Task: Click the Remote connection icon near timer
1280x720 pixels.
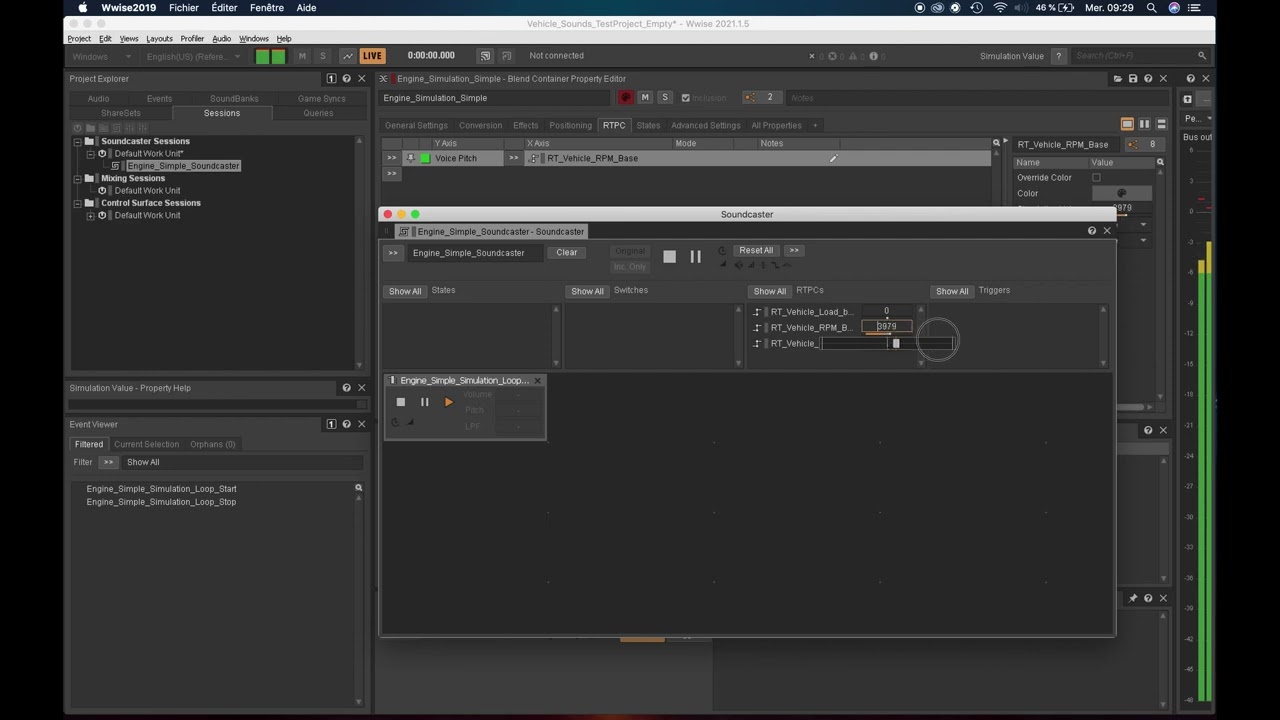Action: (x=485, y=56)
